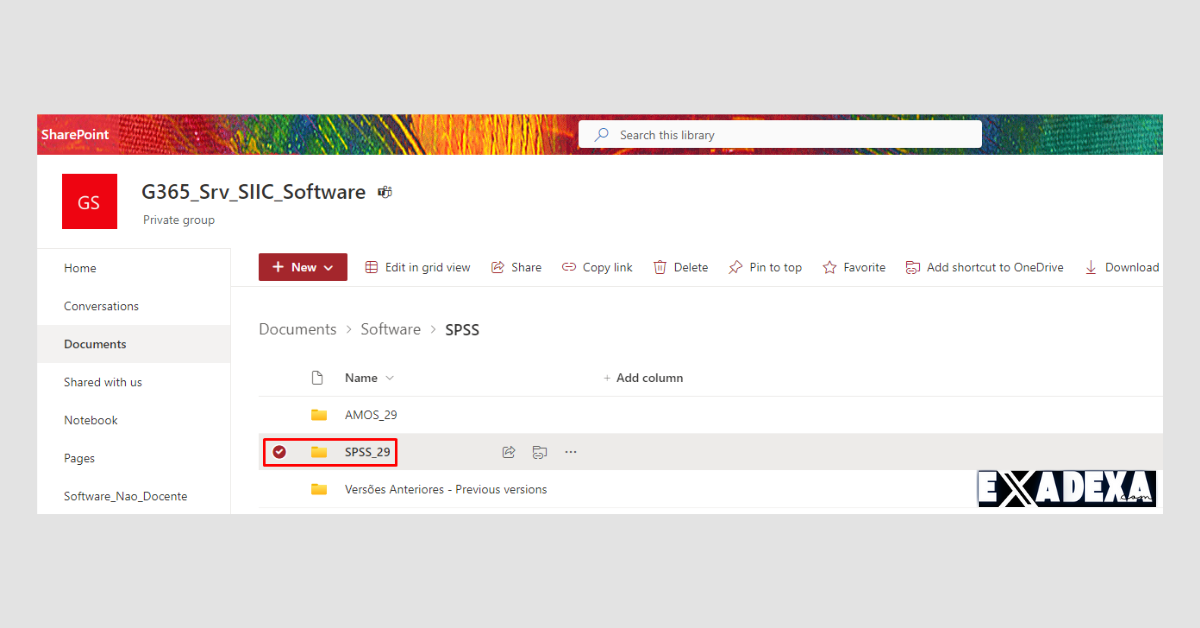Download the selected SPSS_29 folder

(x=1122, y=268)
